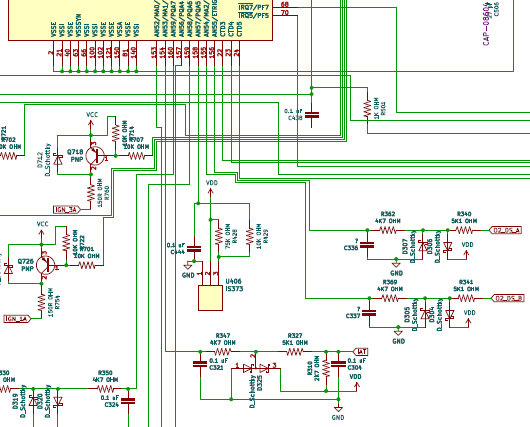Click the IRQ7/PF7 pin name

[x=254, y=7]
